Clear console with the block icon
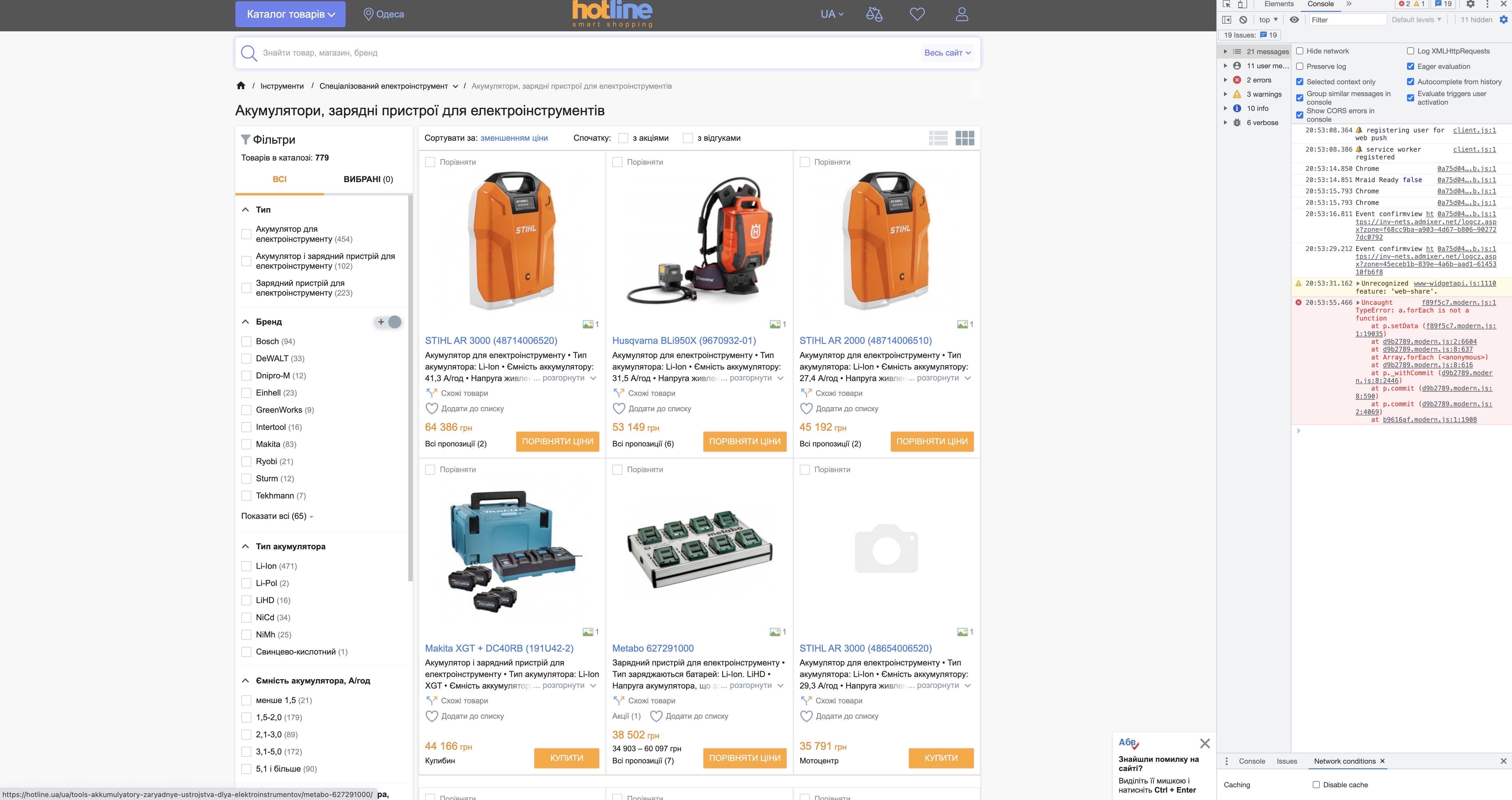 click(1243, 20)
